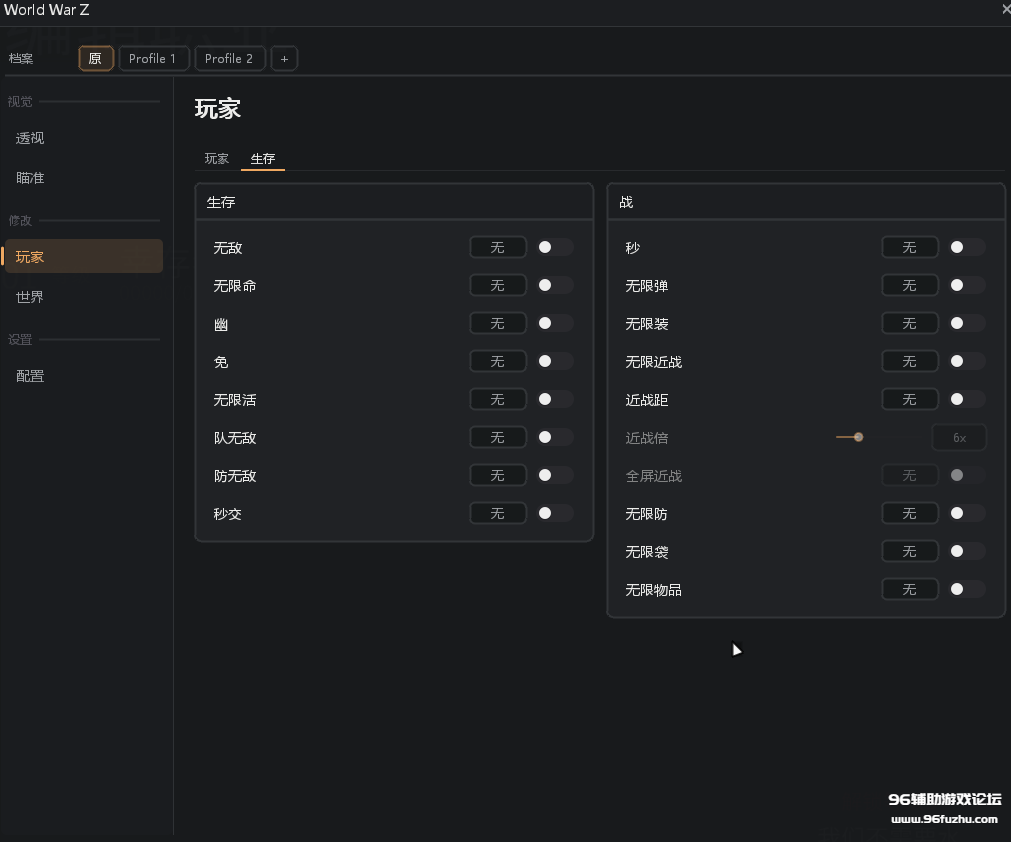The image size is (1011, 842).
Task: Toggle 队无敌 switch
Action: (x=555, y=437)
